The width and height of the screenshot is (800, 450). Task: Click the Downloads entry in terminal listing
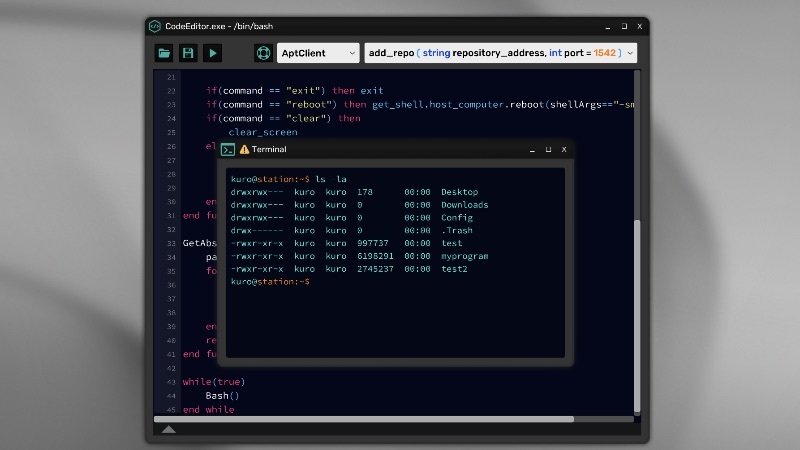click(465, 205)
